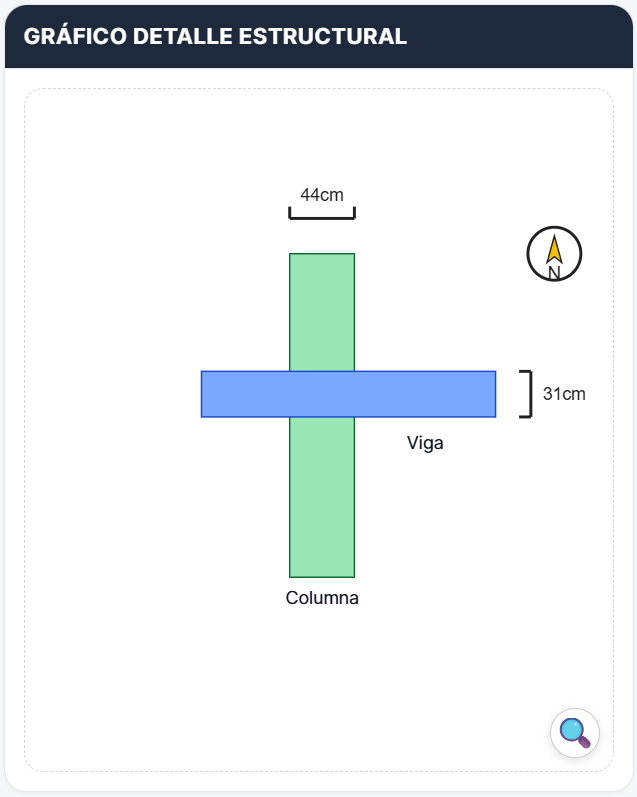Click the beam's right end near the bracket

click(x=470, y=394)
